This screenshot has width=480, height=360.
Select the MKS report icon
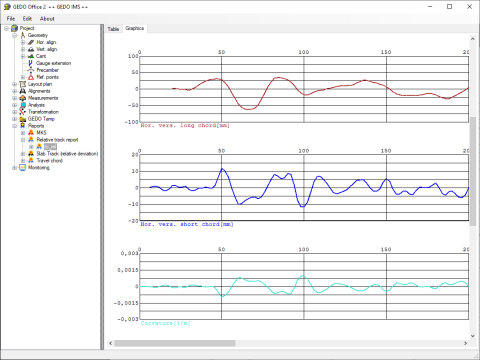pyautogui.click(x=31, y=133)
